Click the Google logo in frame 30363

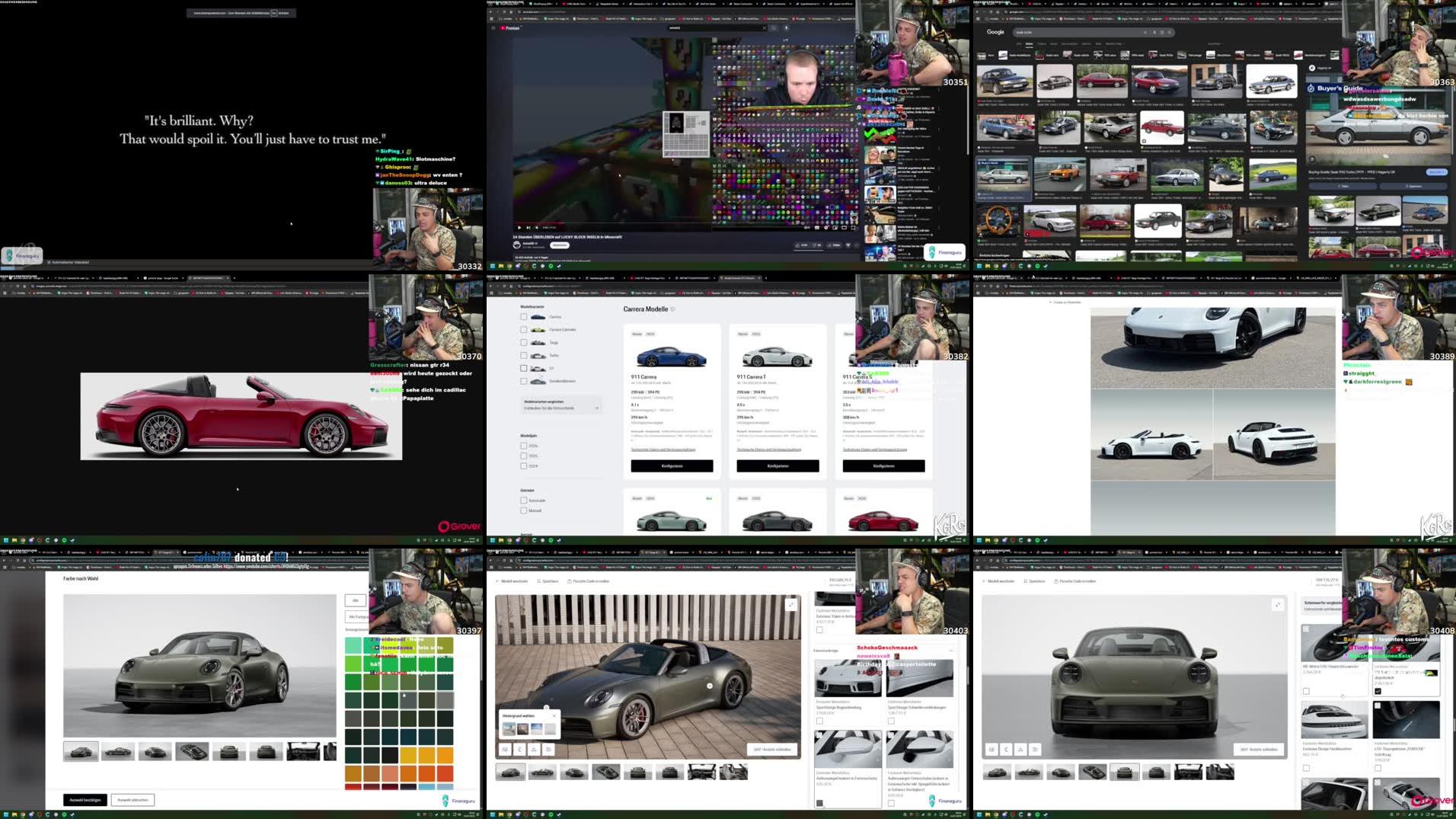click(995, 32)
